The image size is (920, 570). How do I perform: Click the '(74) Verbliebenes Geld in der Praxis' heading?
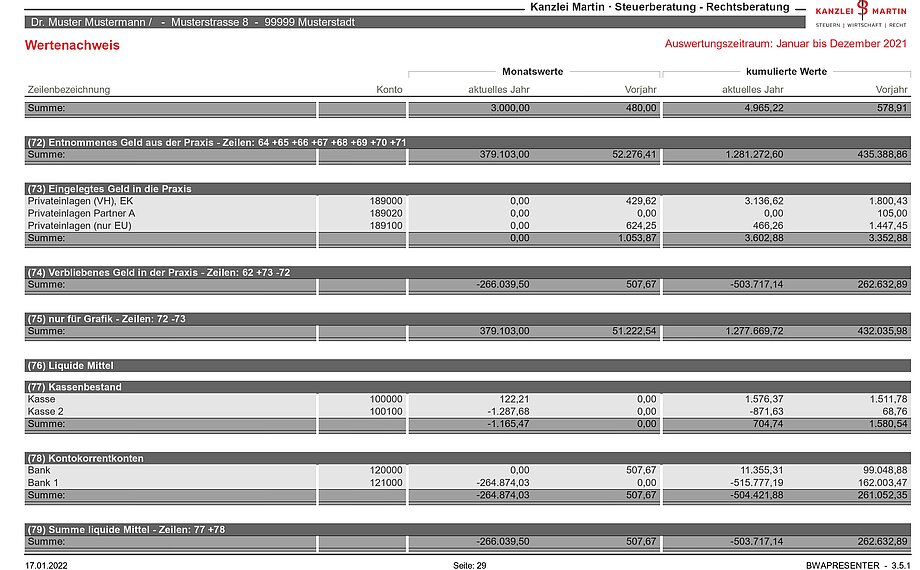[468, 272]
